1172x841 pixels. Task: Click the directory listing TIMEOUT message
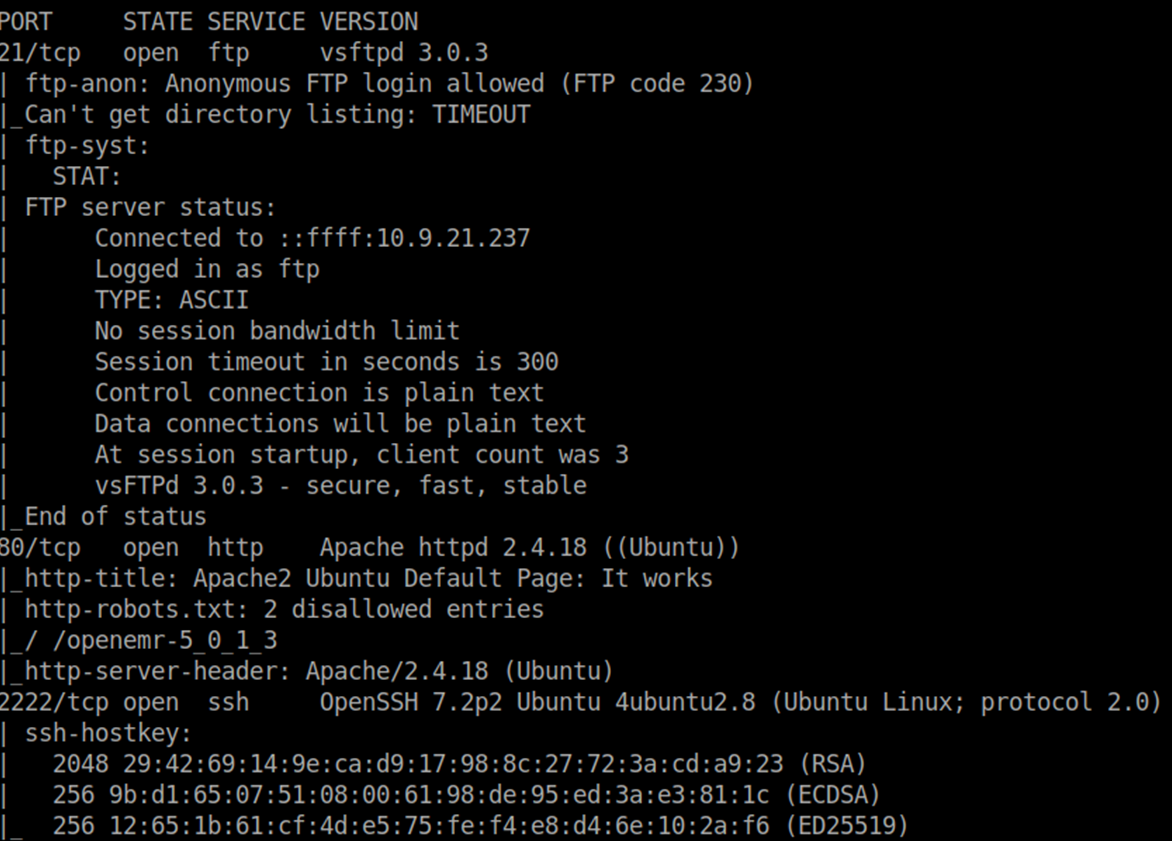pos(277,114)
